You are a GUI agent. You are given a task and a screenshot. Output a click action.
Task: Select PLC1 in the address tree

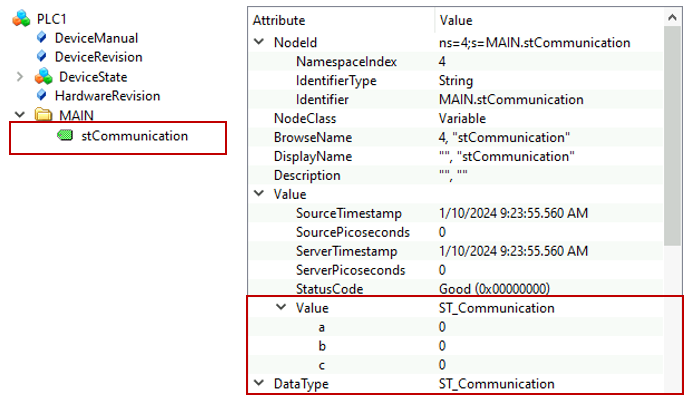click(x=52, y=19)
